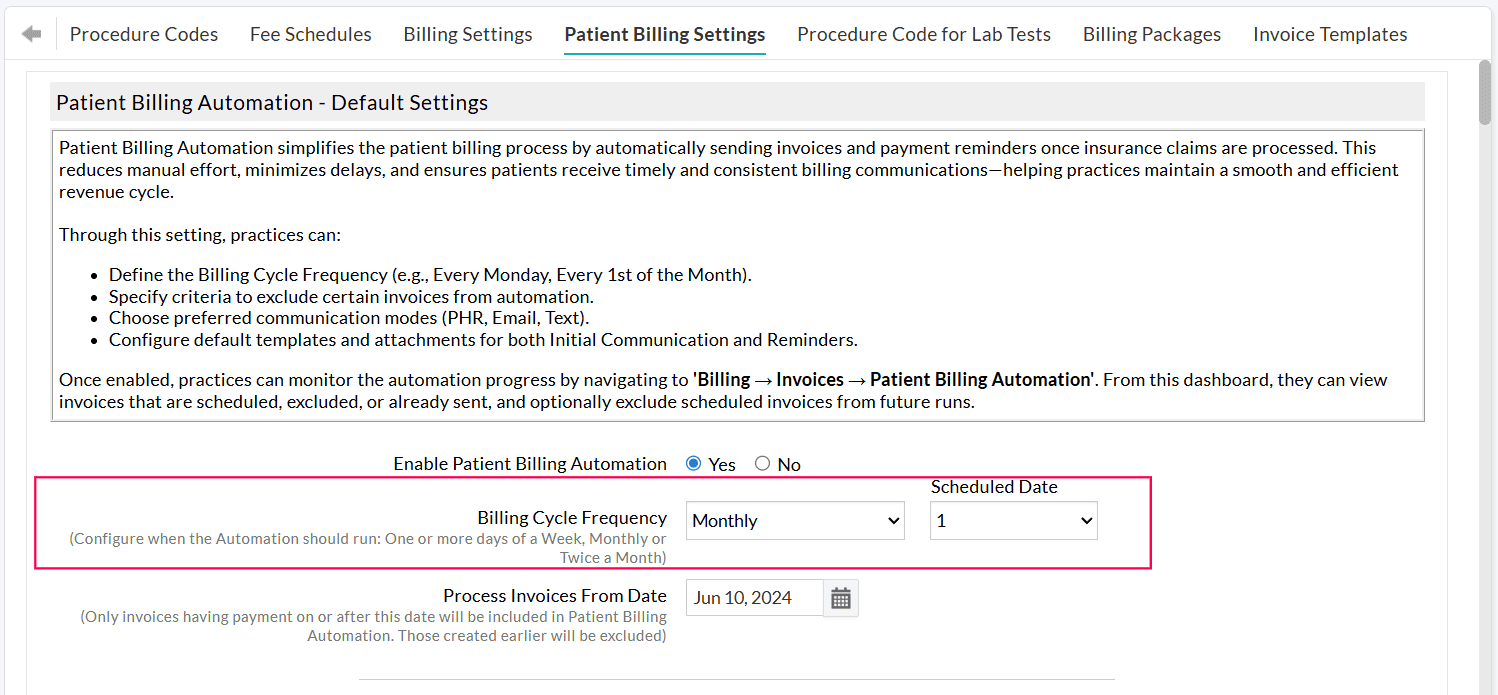This screenshot has height=695, width=1498.
Task: Click the Process Invoices From Date field
Action: coord(754,597)
